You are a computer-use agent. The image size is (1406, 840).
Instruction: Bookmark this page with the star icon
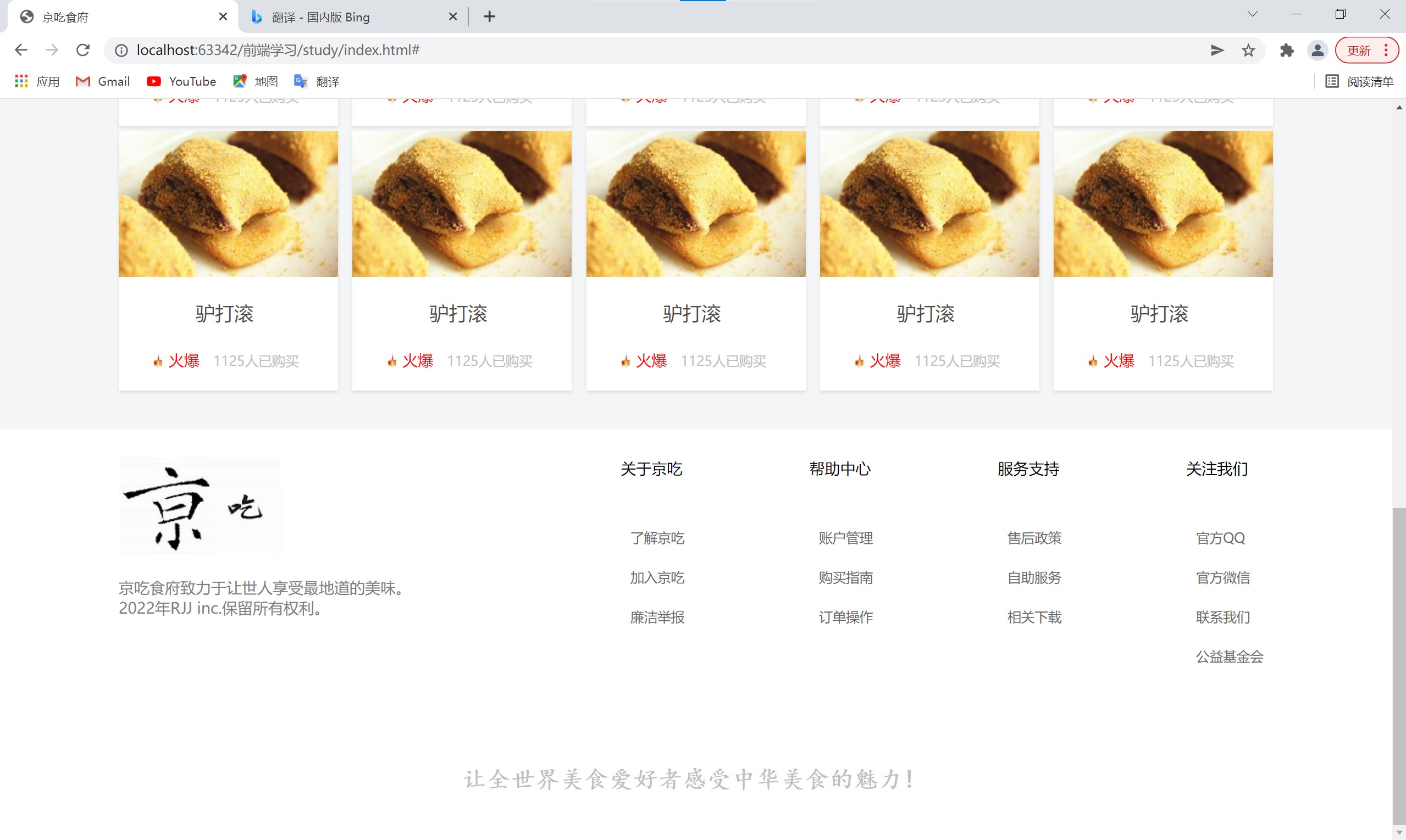tap(1248, 51)
